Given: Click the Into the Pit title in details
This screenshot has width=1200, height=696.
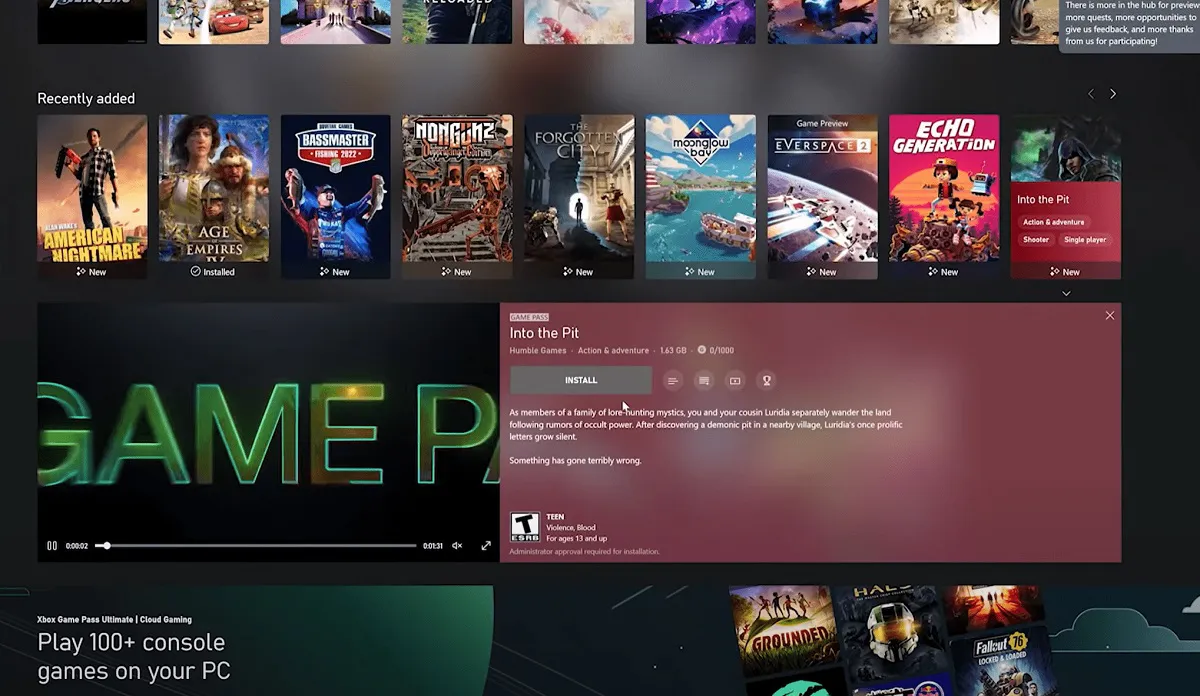Looking at the screenshot, I should 544,333.
